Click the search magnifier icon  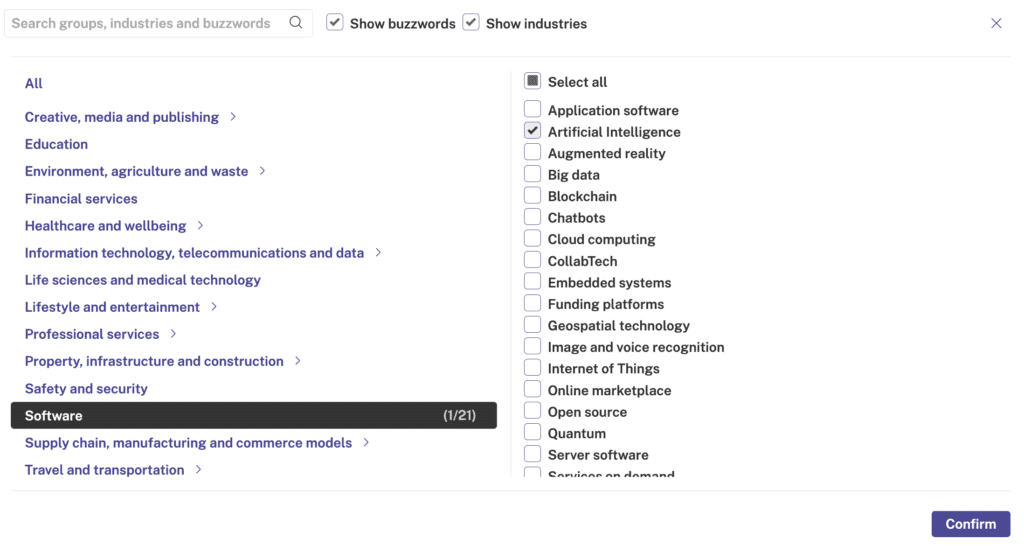click(x=296, y=23)
